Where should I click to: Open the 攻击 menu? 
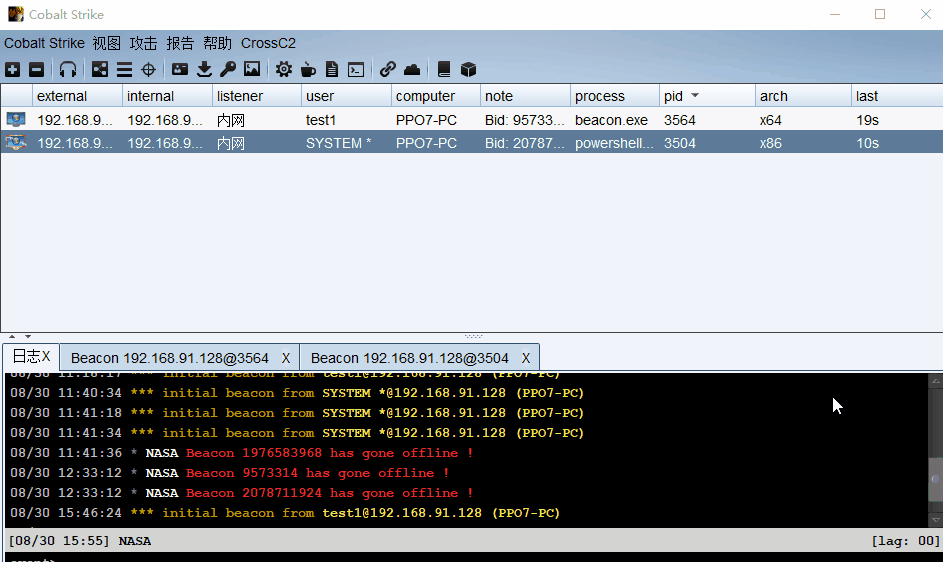143,43
